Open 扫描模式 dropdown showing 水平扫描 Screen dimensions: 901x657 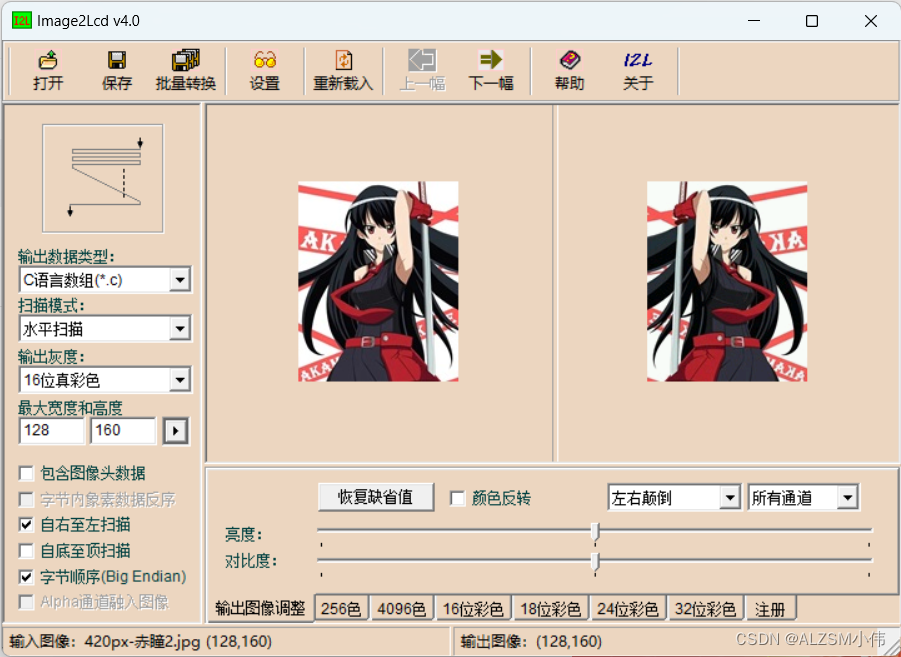[x=180, y=329]
